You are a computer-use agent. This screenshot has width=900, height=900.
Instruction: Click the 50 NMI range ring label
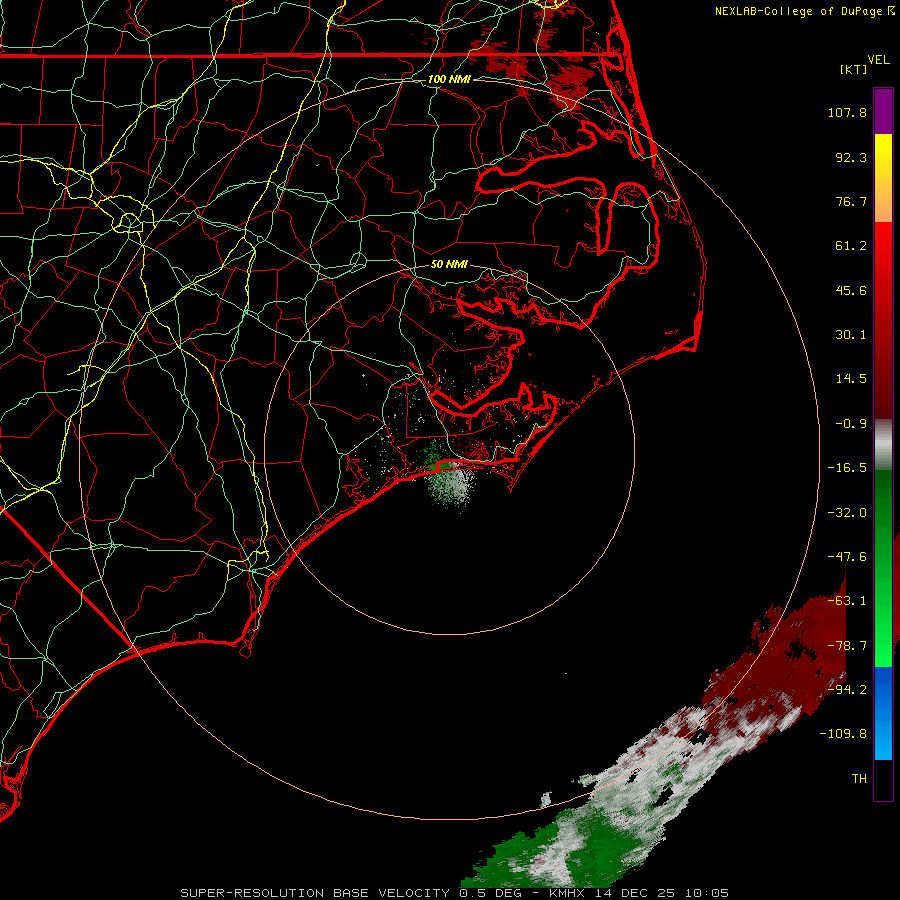[x=449, y=264]
